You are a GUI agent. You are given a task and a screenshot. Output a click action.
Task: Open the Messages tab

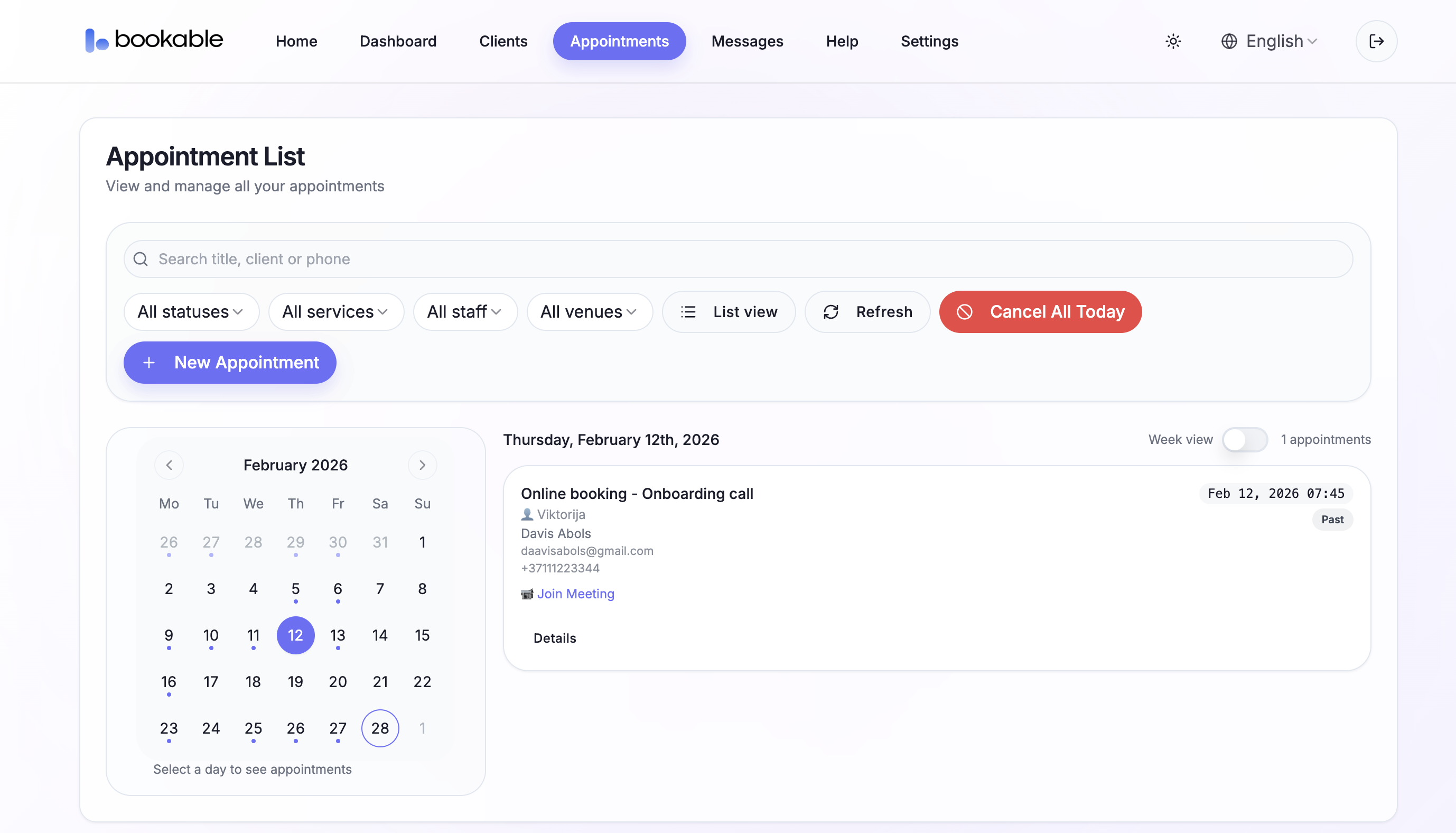[x=747, y=41]
